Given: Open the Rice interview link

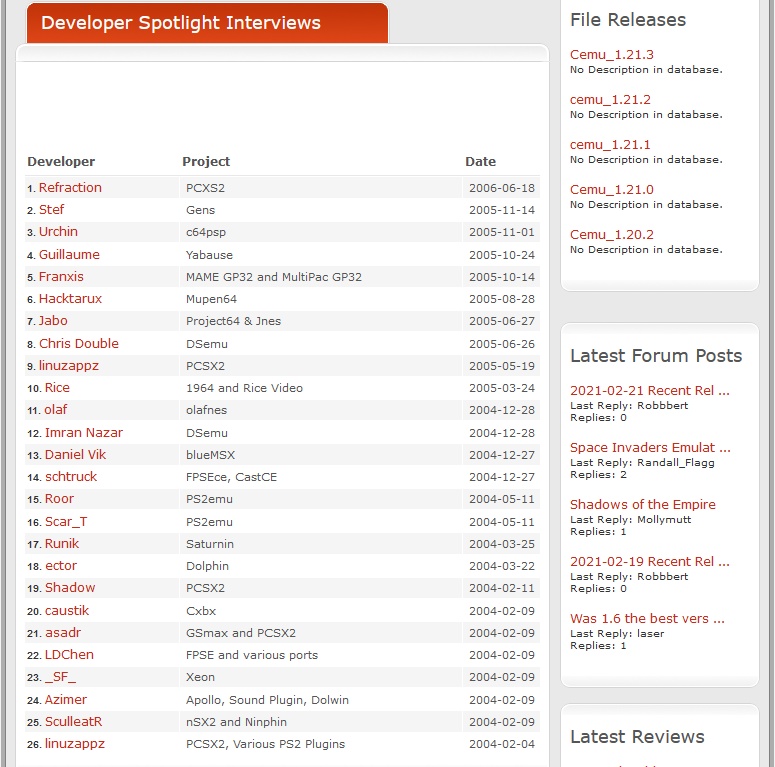Looking at the screenshot, I should tap(57, 388).
